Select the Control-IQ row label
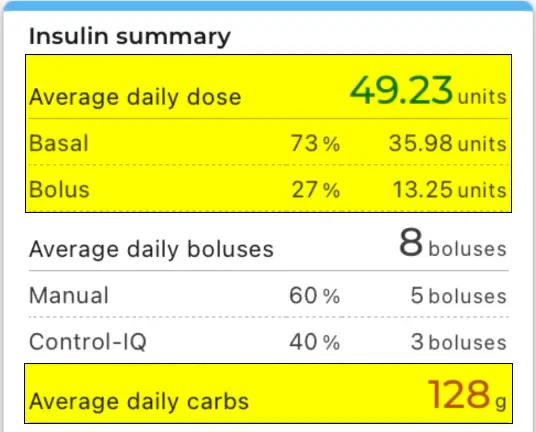536x432 pixels. (88, 342)
